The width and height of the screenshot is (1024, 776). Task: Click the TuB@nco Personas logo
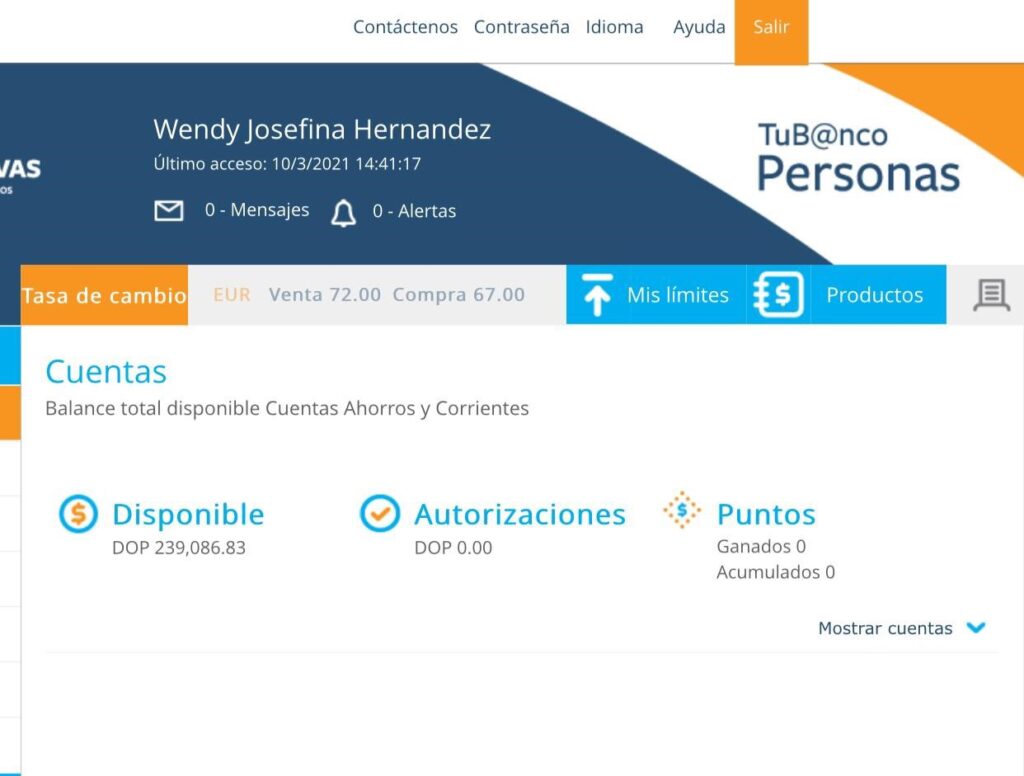tap(858, 156)
